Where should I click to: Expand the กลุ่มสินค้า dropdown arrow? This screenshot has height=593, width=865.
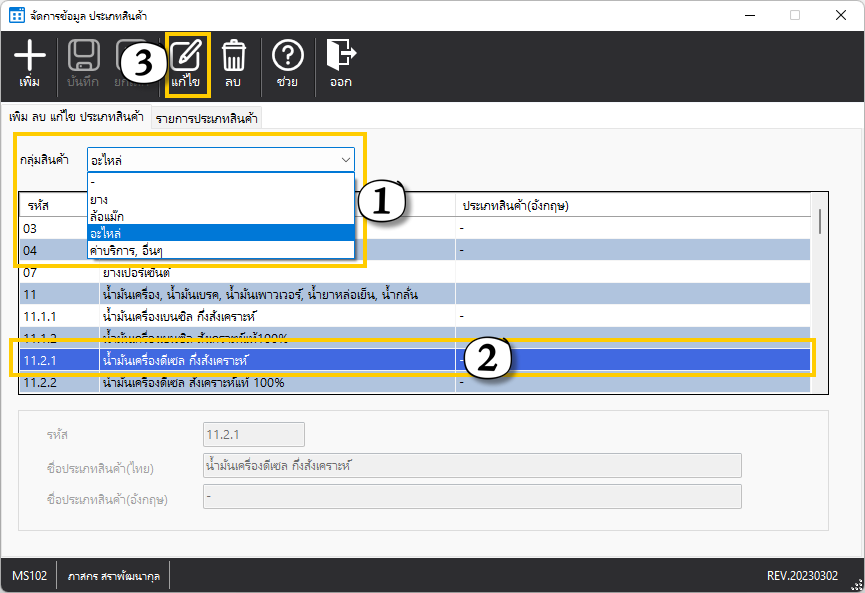[x=345, y=159]
